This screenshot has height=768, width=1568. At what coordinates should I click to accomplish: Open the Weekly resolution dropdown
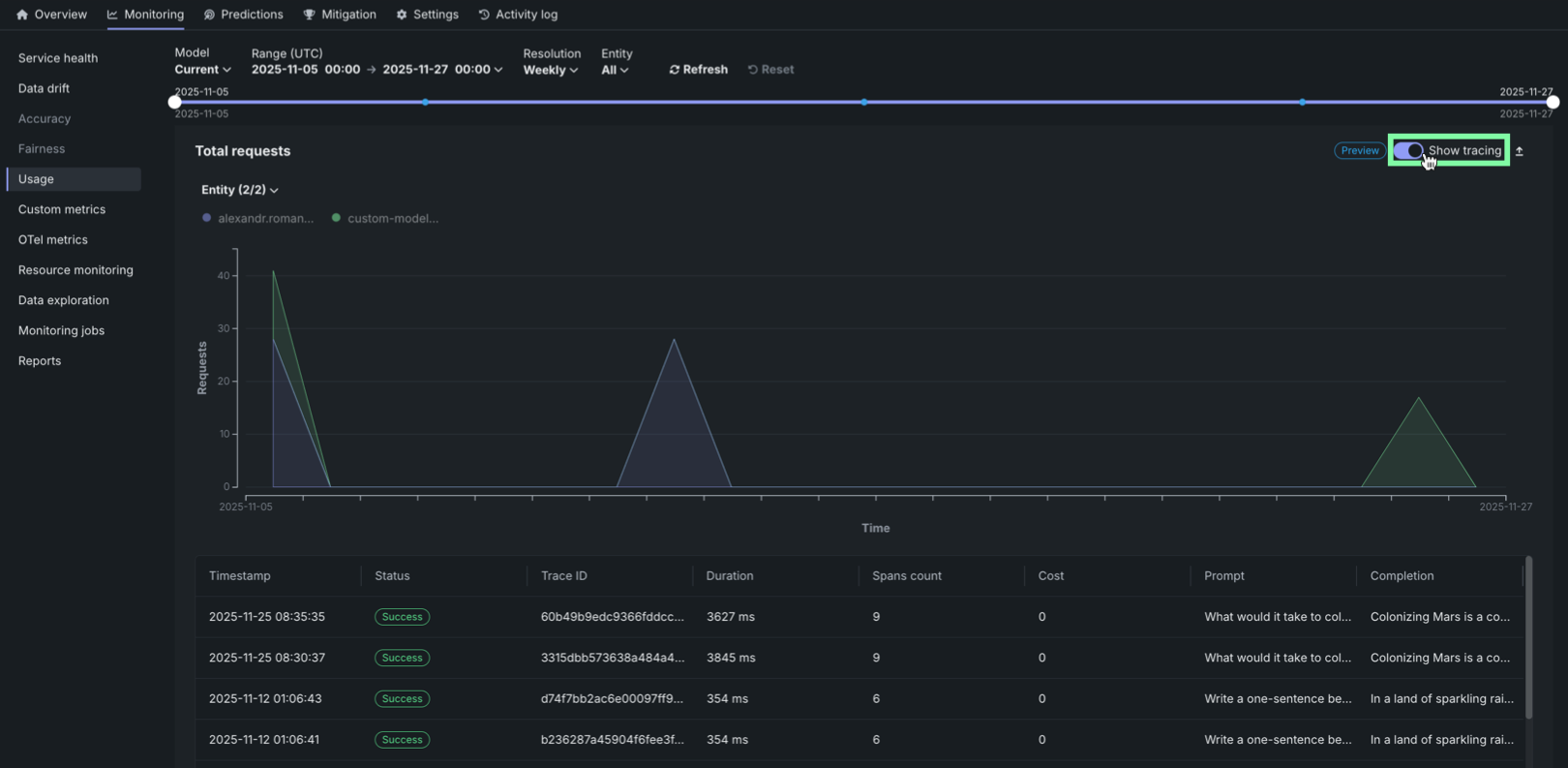pos(551,70)
